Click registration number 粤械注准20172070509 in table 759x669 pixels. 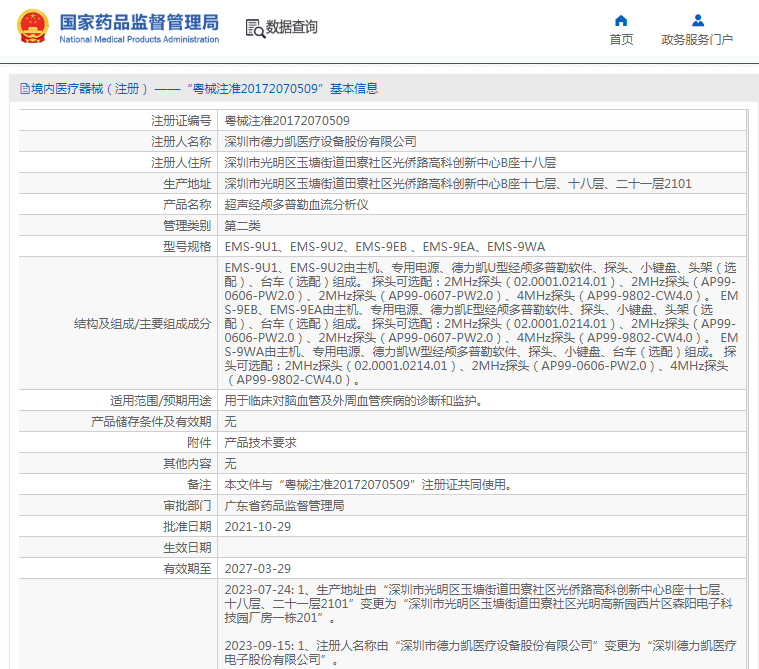pyautogui.click(x=287, y=120)
